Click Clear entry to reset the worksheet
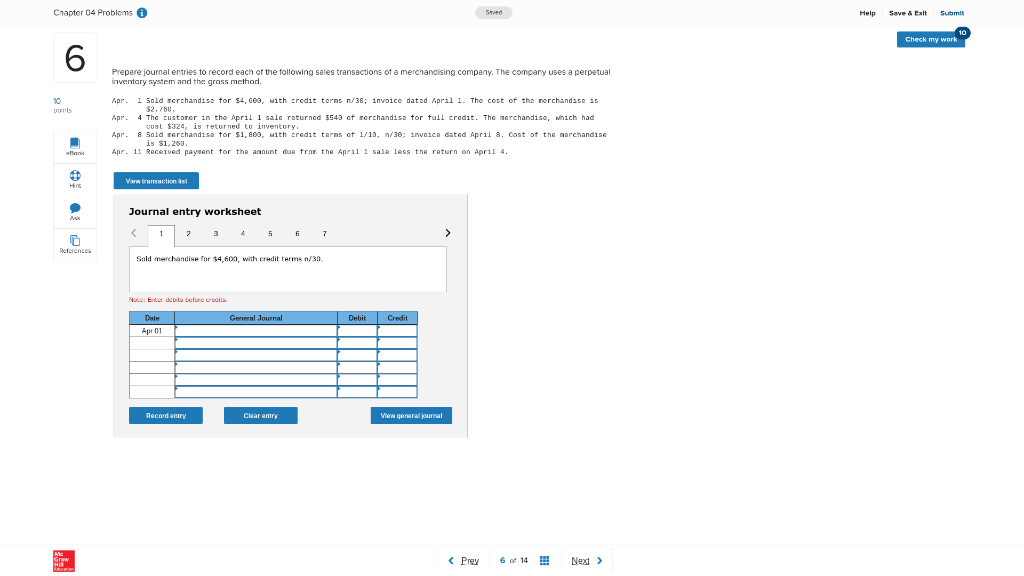The height and width of the screenshot is (576, 1024). click(260, 415)
